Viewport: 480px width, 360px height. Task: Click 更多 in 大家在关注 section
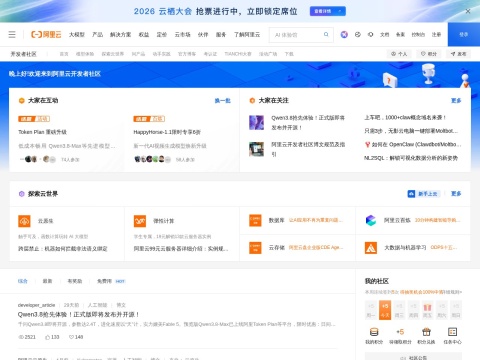(456, 100)
